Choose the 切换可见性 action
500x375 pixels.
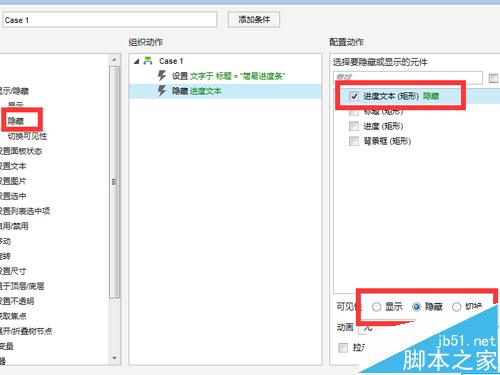[x=27, y=136]
